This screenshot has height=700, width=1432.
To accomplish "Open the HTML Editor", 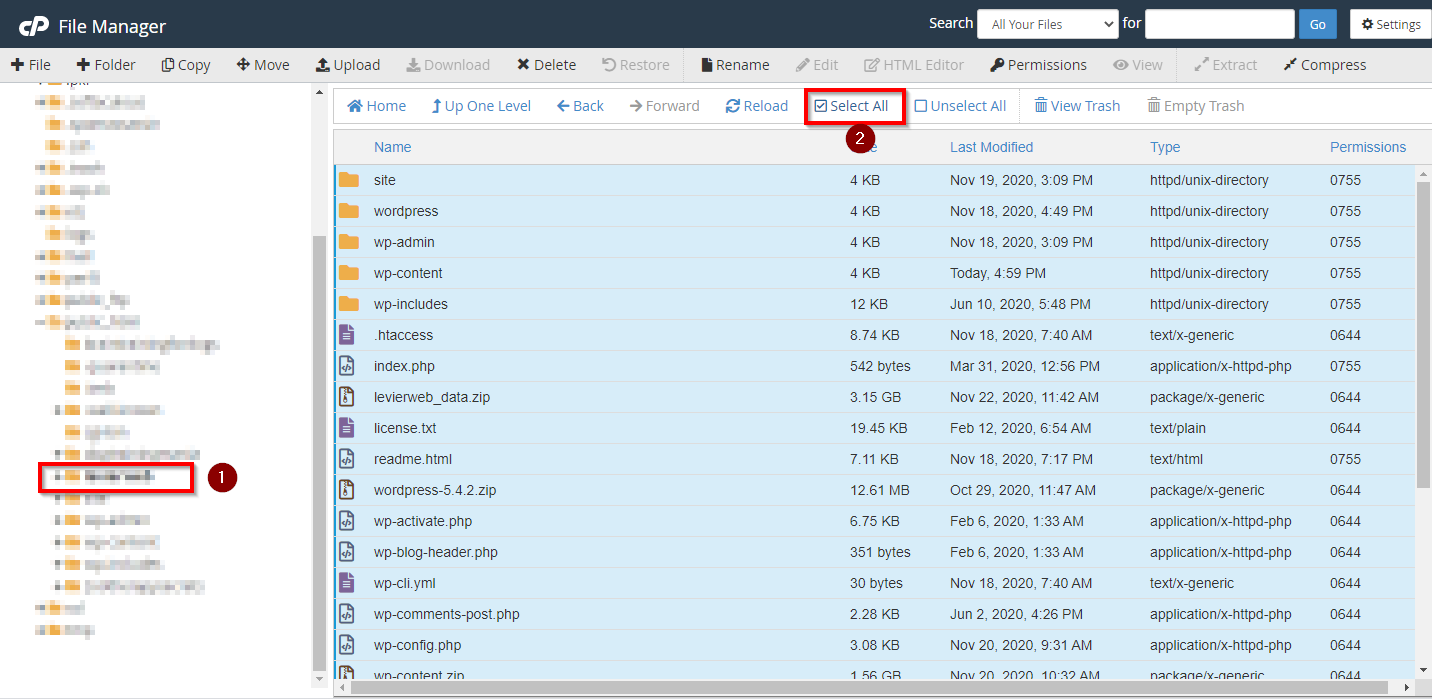I will (x=914, y=65).
